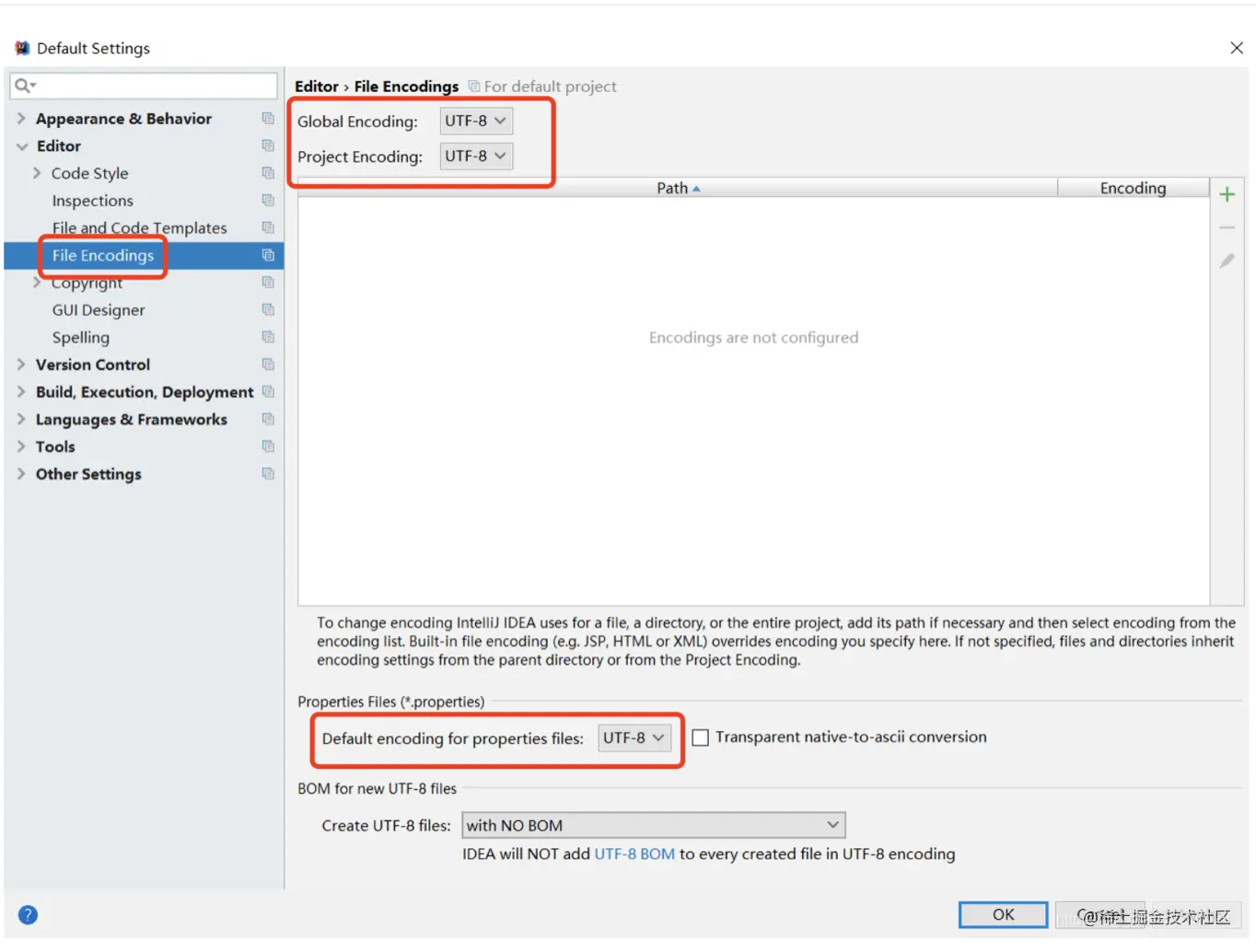Expand Appearance & Behavior tree node
The image size is (1256, 952).
21,119
